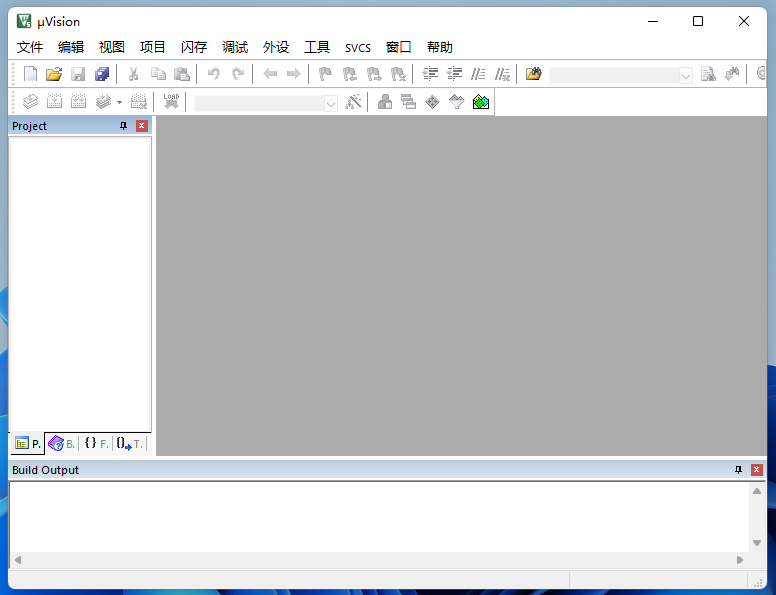Open Manage Multi-Project Workspace icon
The image size is (776, 595).
[409, 102]
